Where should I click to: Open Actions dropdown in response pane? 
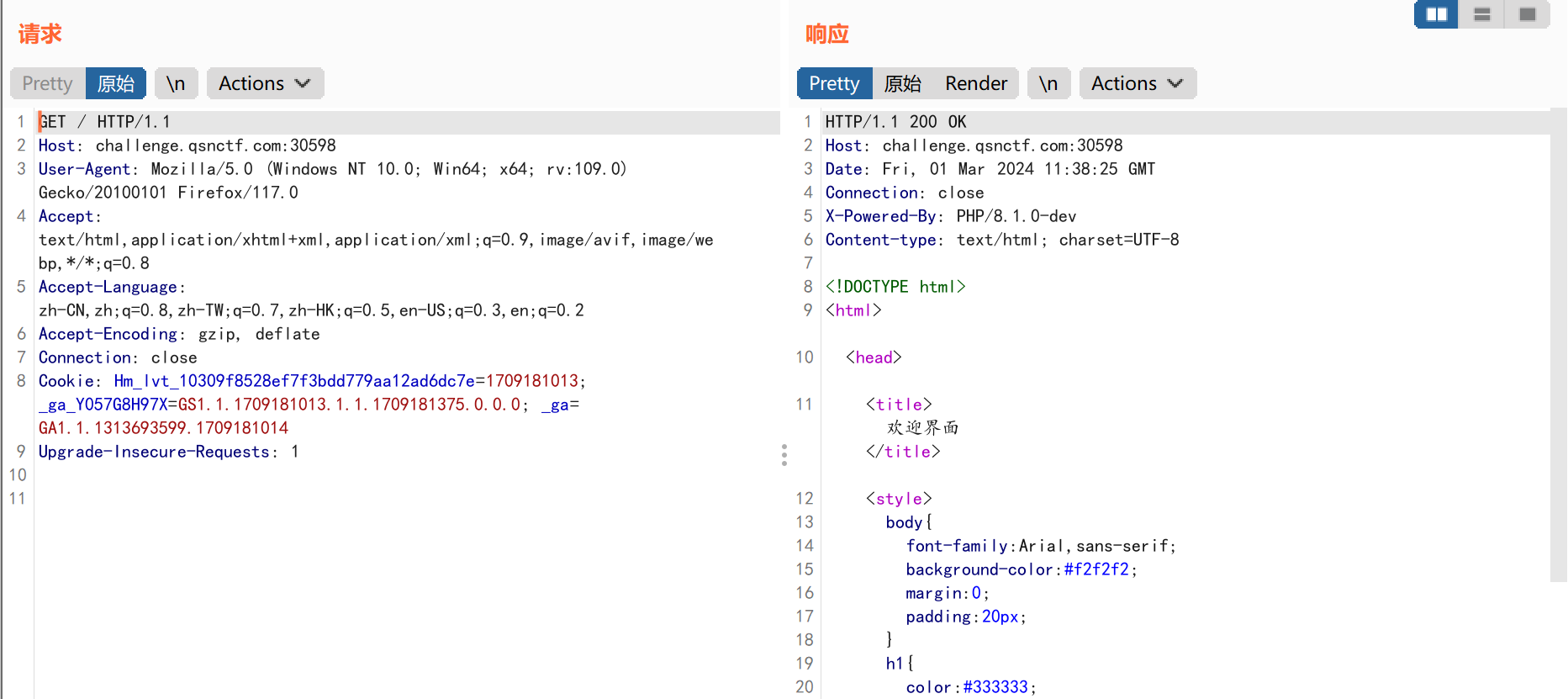click(1138, 83)
